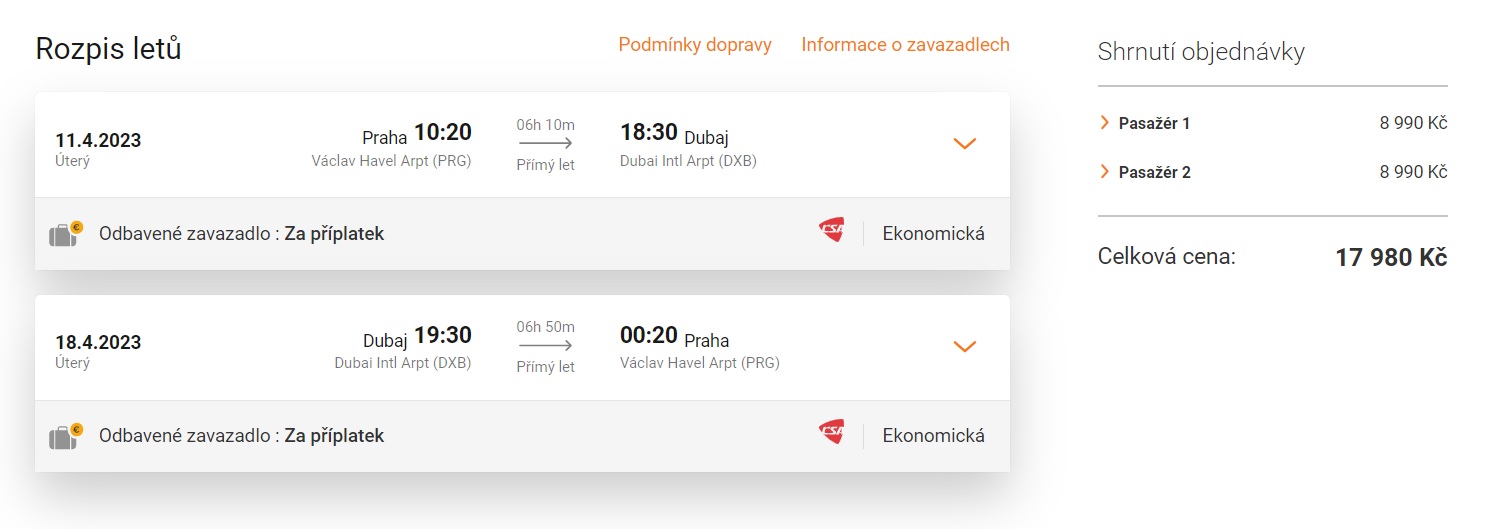This screenshot has width=1485, height=529.
Task: Open the Informace o zavazadlech link
Action: coord(905,45)
